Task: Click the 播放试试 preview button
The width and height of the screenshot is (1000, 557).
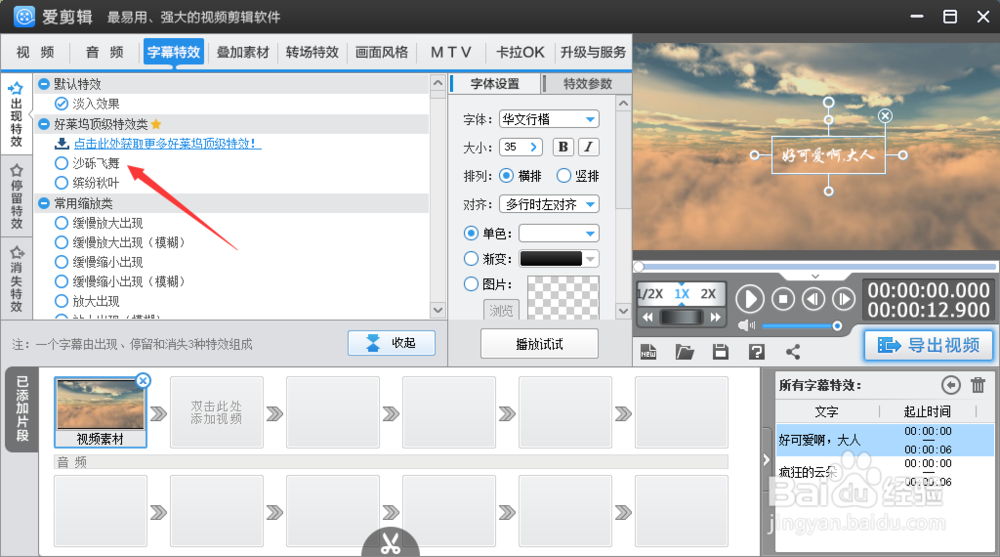Action: point(539,344)
